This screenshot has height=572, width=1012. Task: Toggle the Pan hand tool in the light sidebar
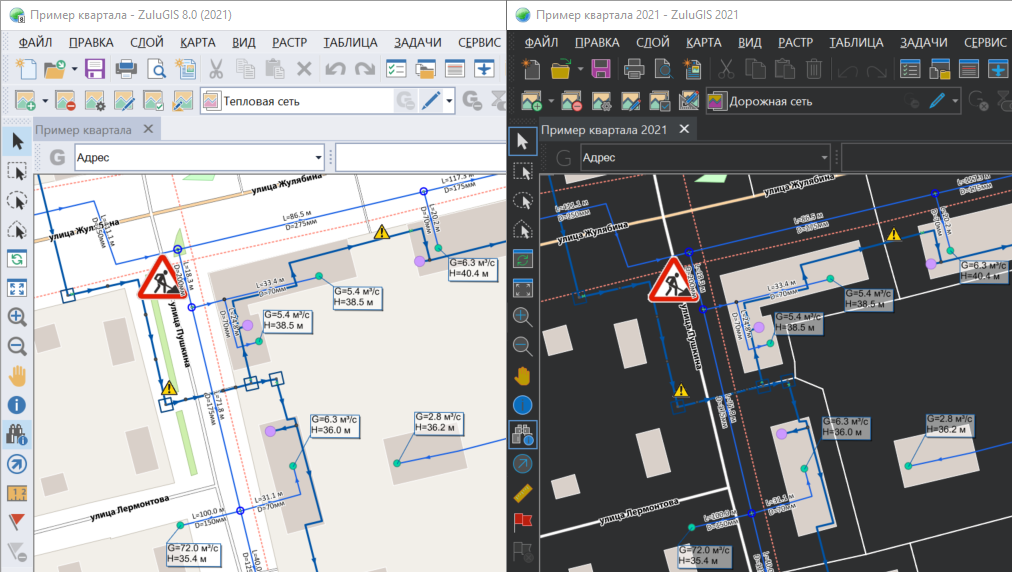tap(17, 375)
